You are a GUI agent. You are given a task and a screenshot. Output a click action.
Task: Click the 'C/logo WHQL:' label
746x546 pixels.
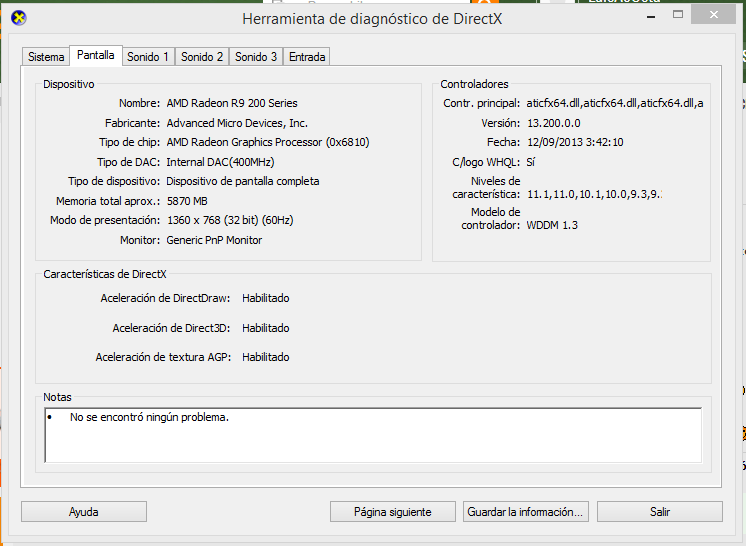click(486, 162)
